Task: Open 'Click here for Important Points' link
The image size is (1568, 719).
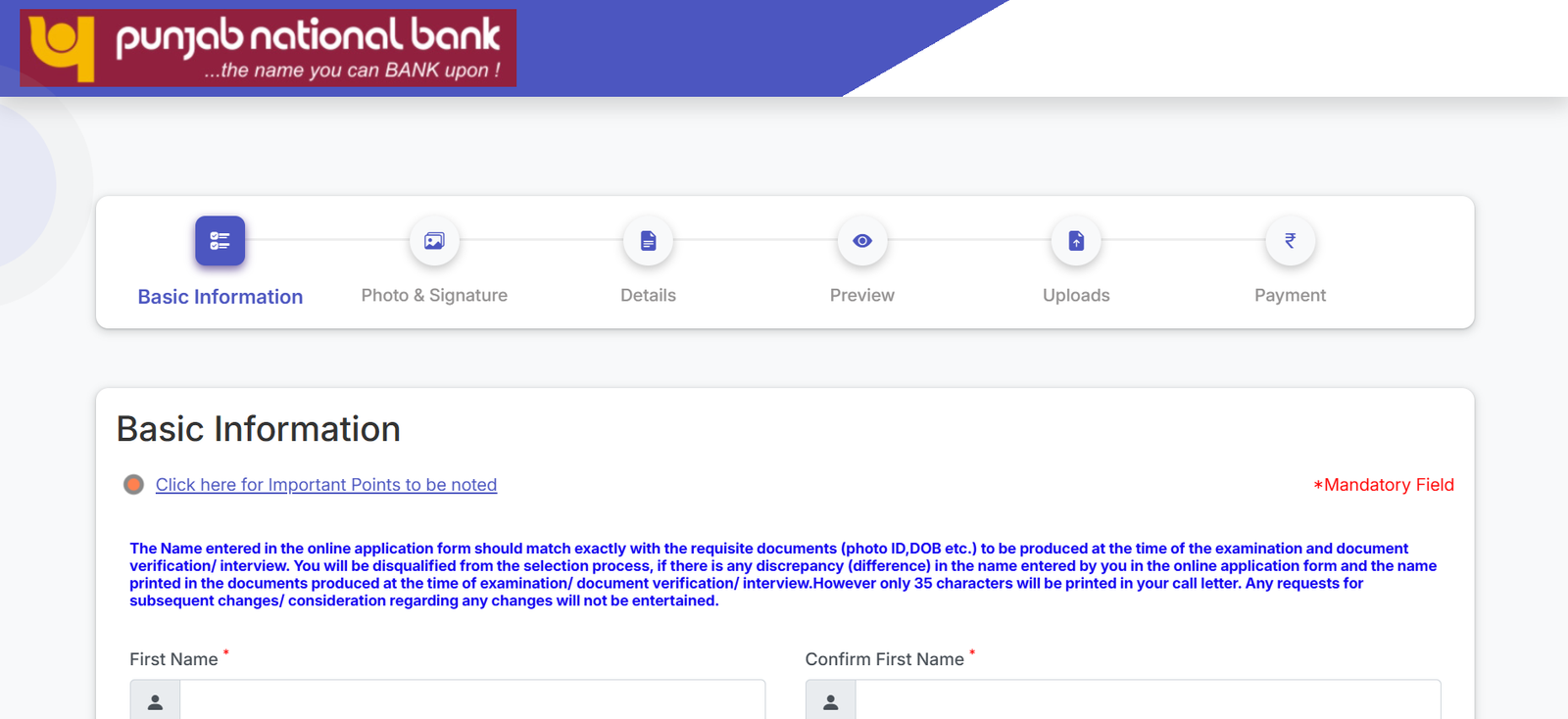Action: tap(326, 485)
